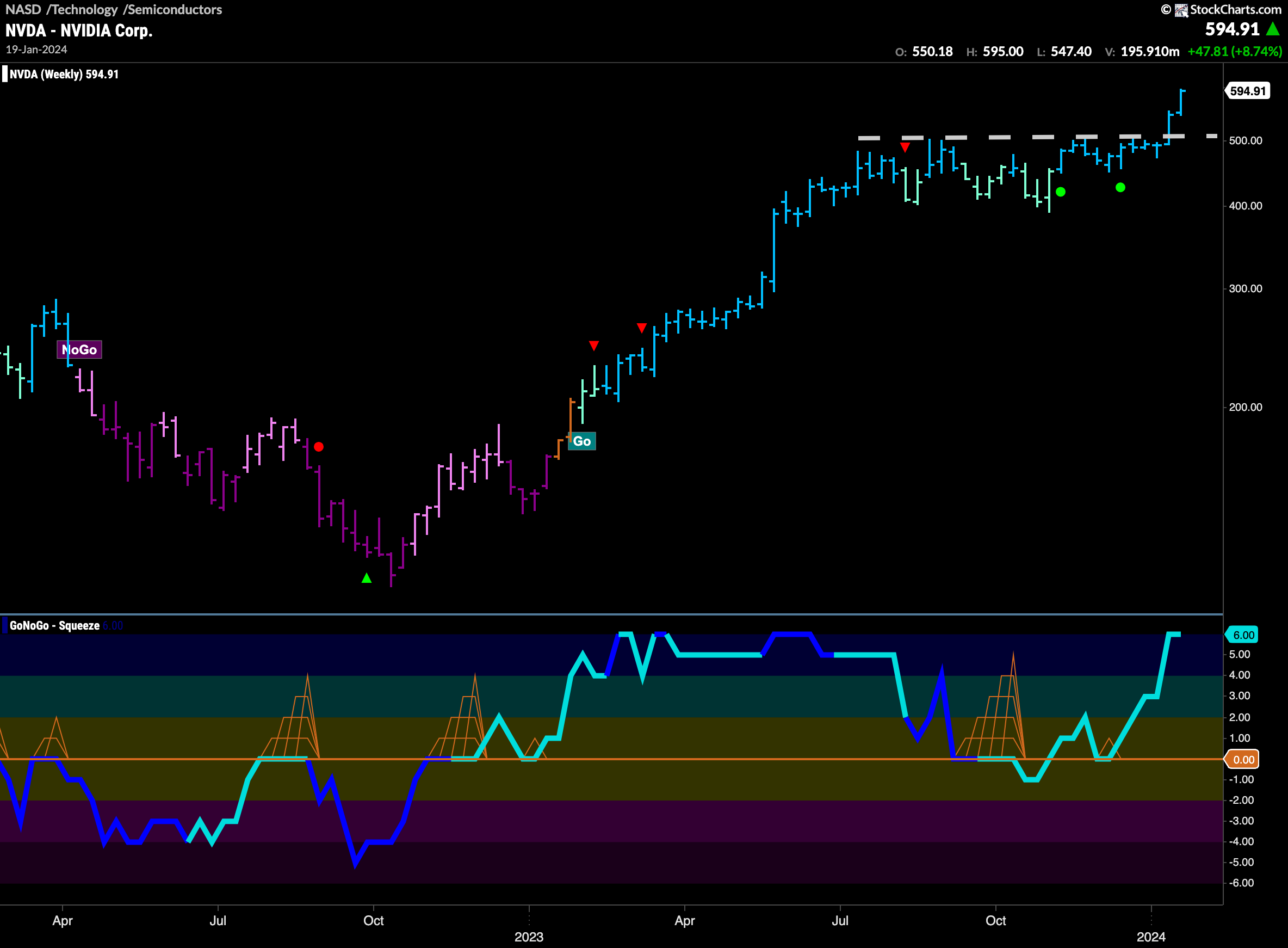
Task: Click the red circle marker near Sep 2022
Action: (x=319, y=446)
